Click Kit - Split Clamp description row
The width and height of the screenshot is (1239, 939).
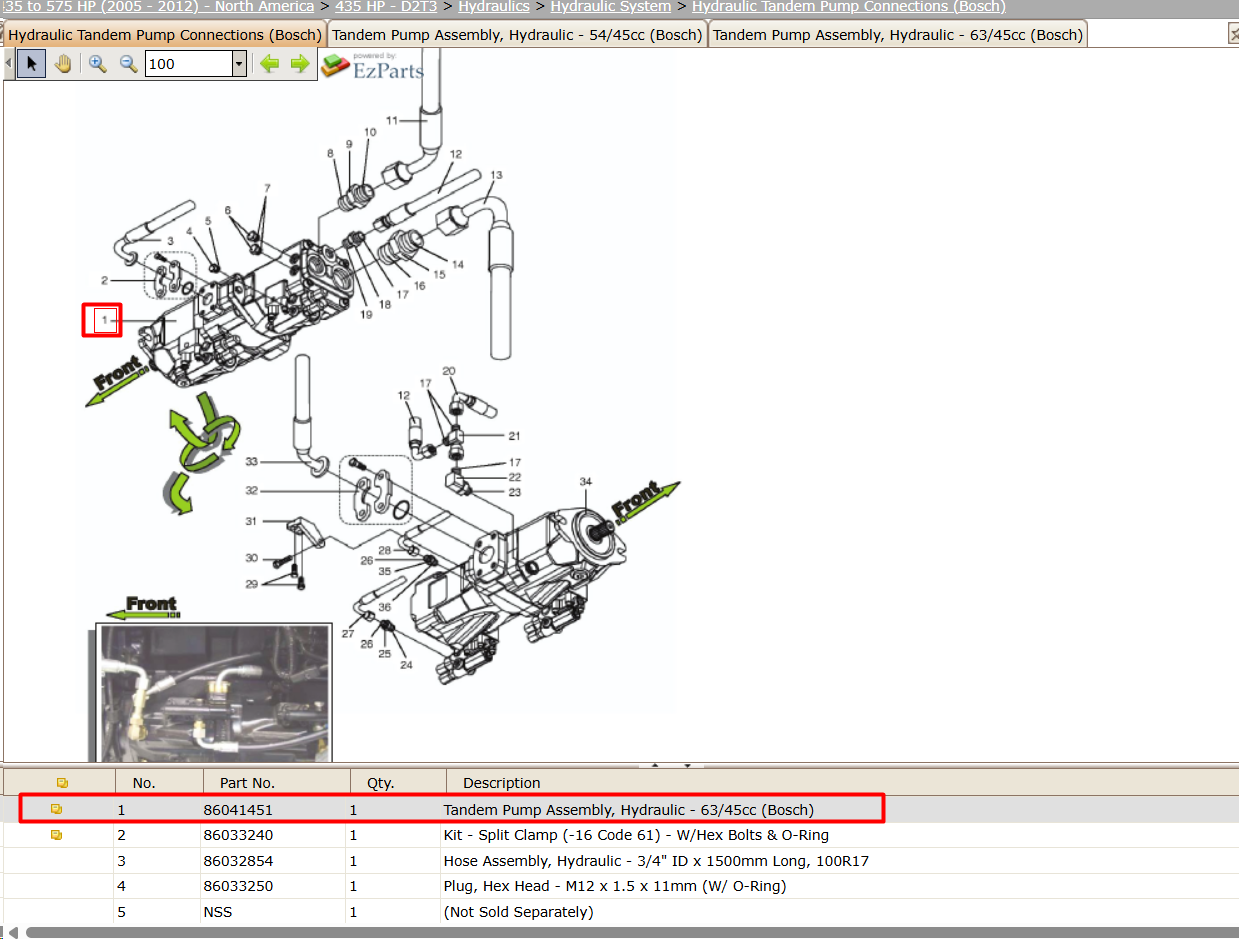pos(636,835)
